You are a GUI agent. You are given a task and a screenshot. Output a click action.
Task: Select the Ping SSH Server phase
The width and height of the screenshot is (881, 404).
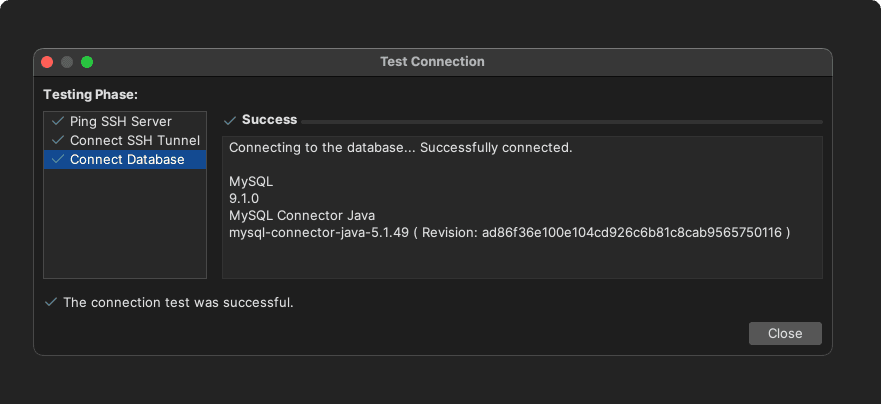tap(125, 121)
